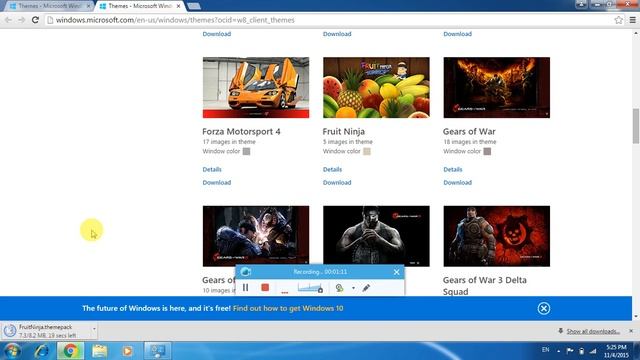640x360 pixels.
Task: Reload the page with the refresh icon
Action: 35,20
